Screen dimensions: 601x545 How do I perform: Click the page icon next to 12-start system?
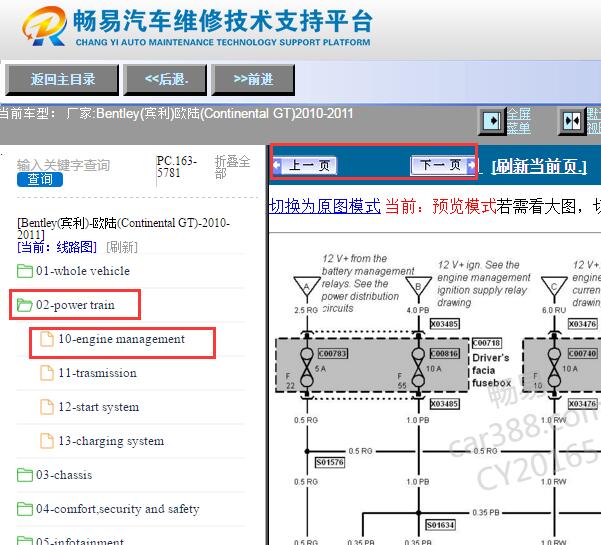point(47,407)
